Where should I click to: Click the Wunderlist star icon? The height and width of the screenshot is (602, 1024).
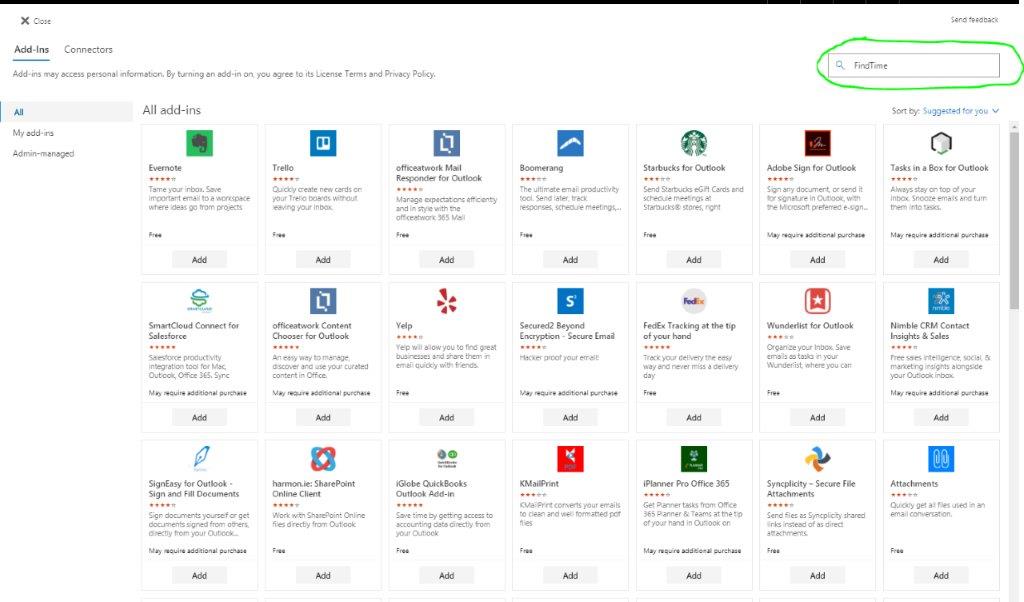click(818, 301)
